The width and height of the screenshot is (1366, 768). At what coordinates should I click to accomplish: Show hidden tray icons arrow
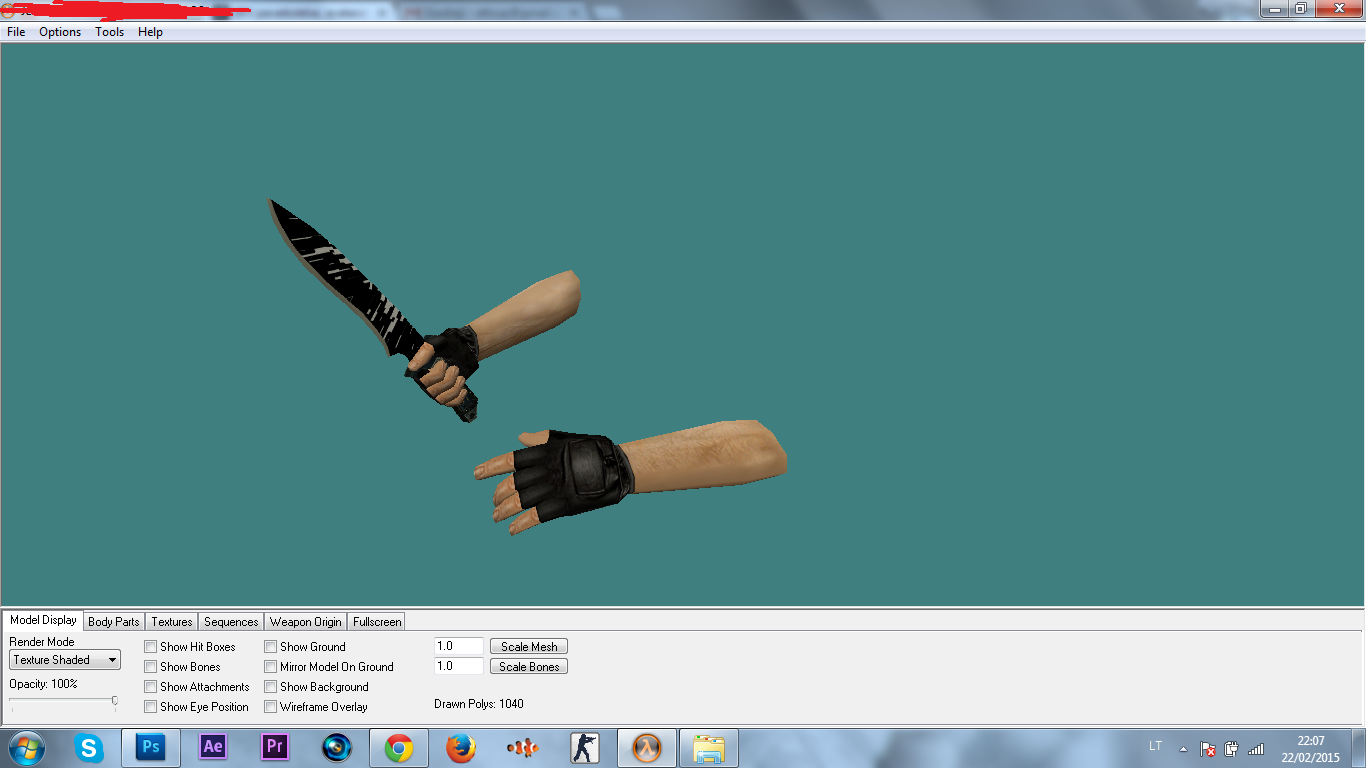1184,748
